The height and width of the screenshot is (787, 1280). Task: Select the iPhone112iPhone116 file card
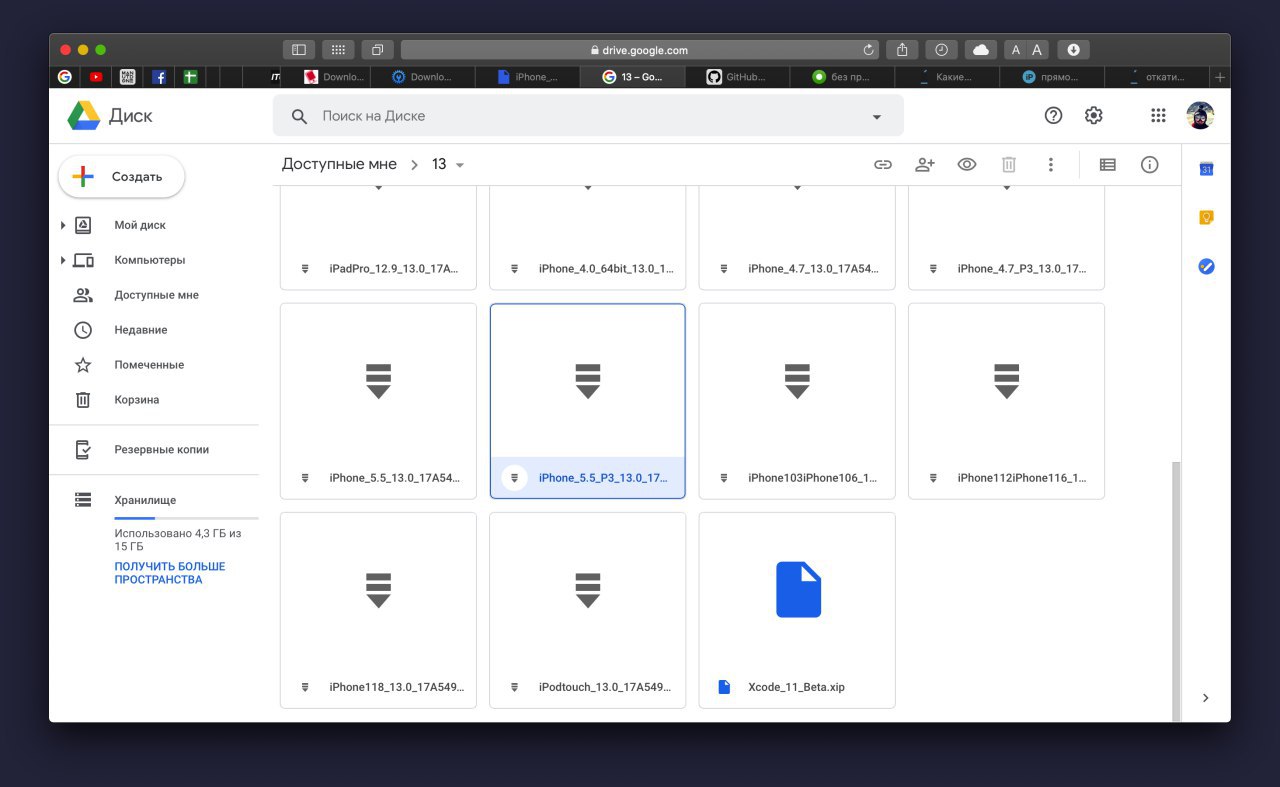(x=1006, y=401)
